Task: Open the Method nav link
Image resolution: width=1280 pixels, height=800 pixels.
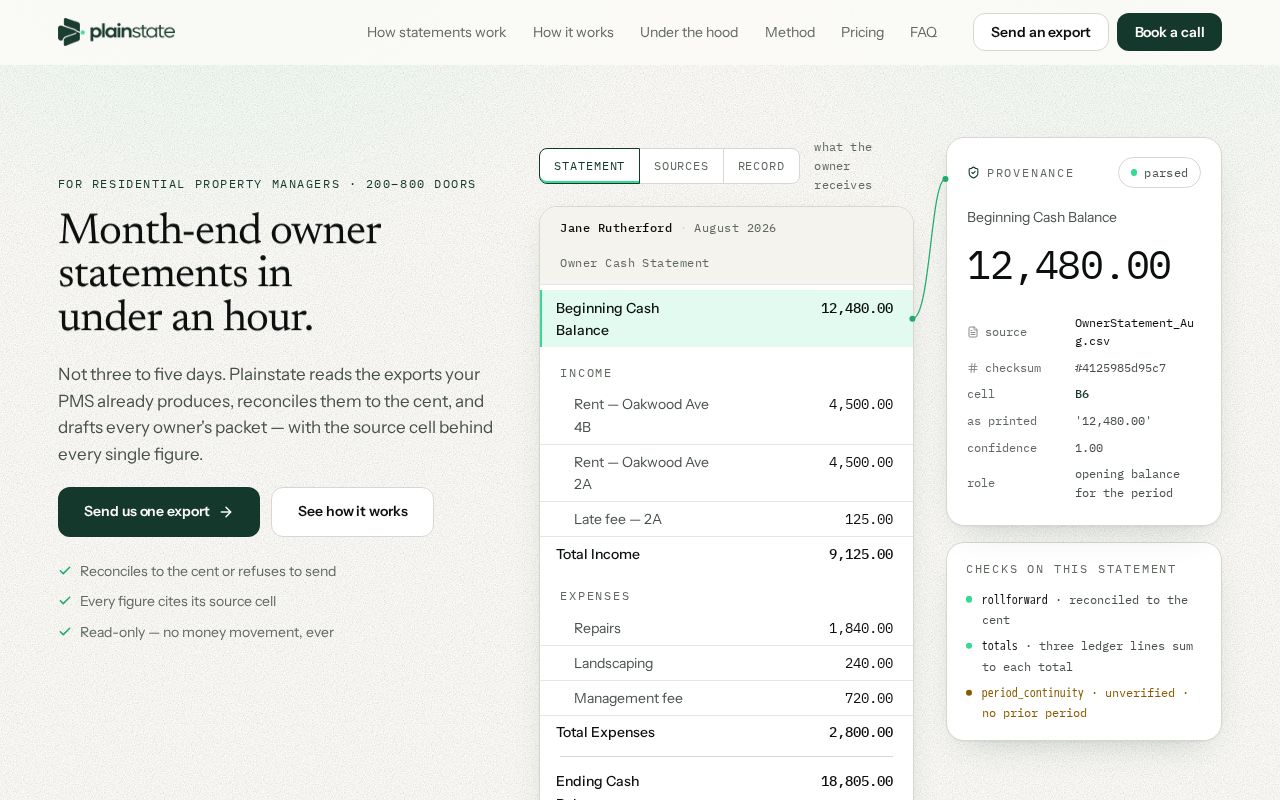Action: [x=790, y=32]
